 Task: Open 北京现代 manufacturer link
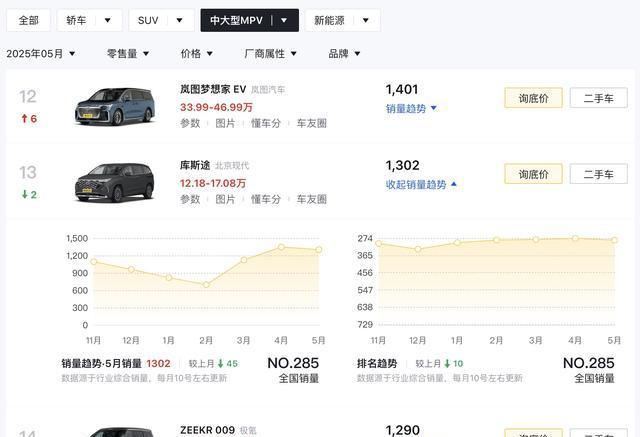tap(232, 166)
